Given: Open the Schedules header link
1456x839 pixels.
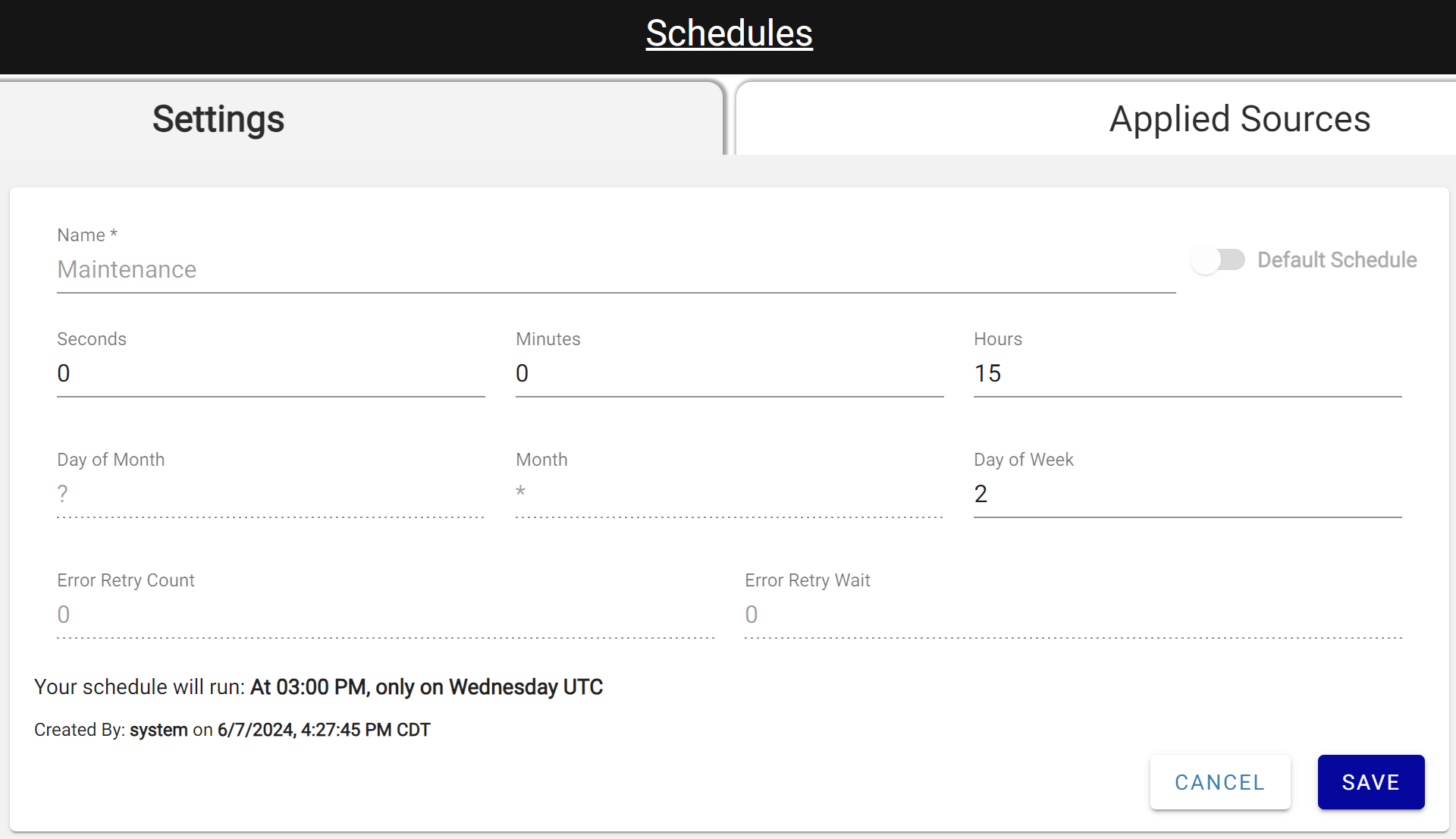Looking at the screenshot, I should click(x=729, y=33).
